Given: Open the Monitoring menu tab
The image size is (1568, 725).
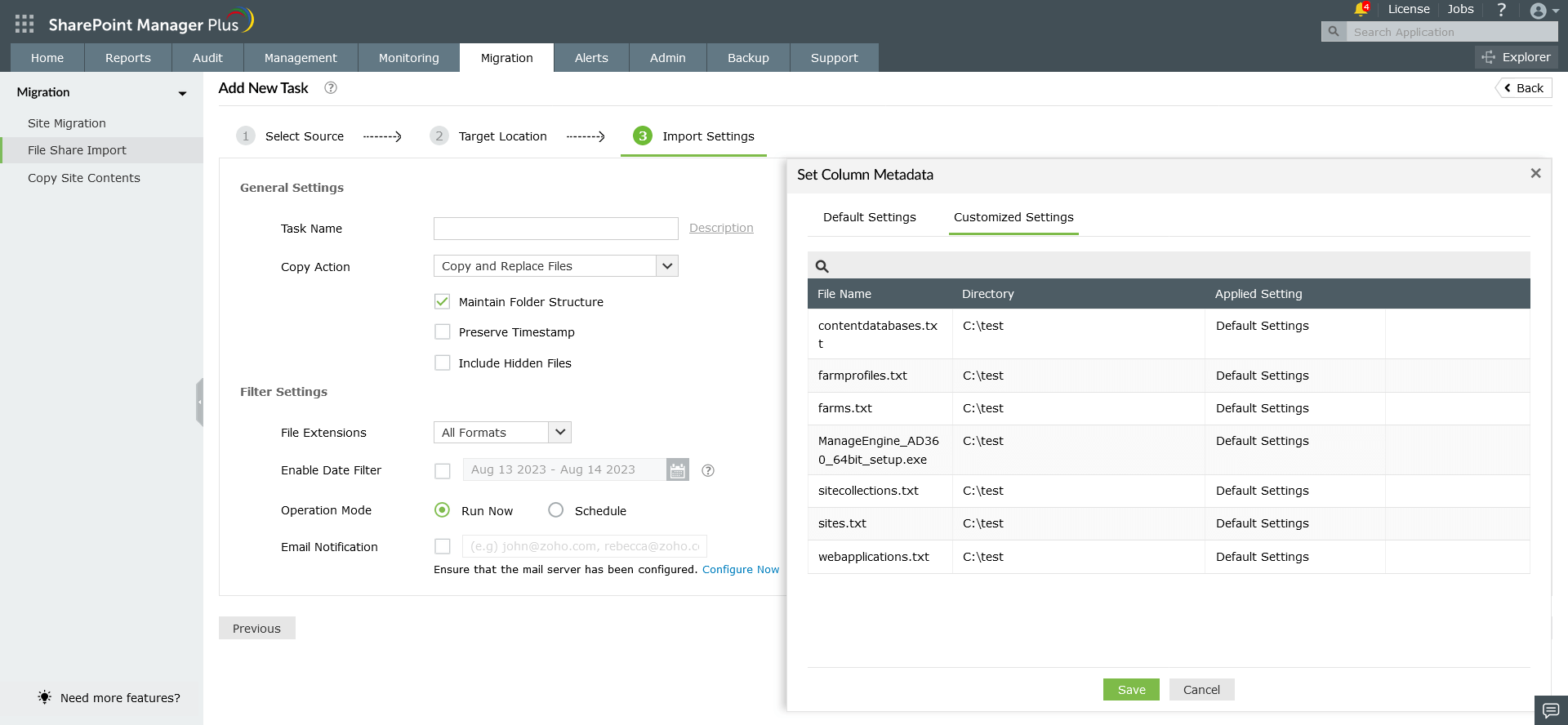Looking at the screenshot, I should click(x=408, y=58).
